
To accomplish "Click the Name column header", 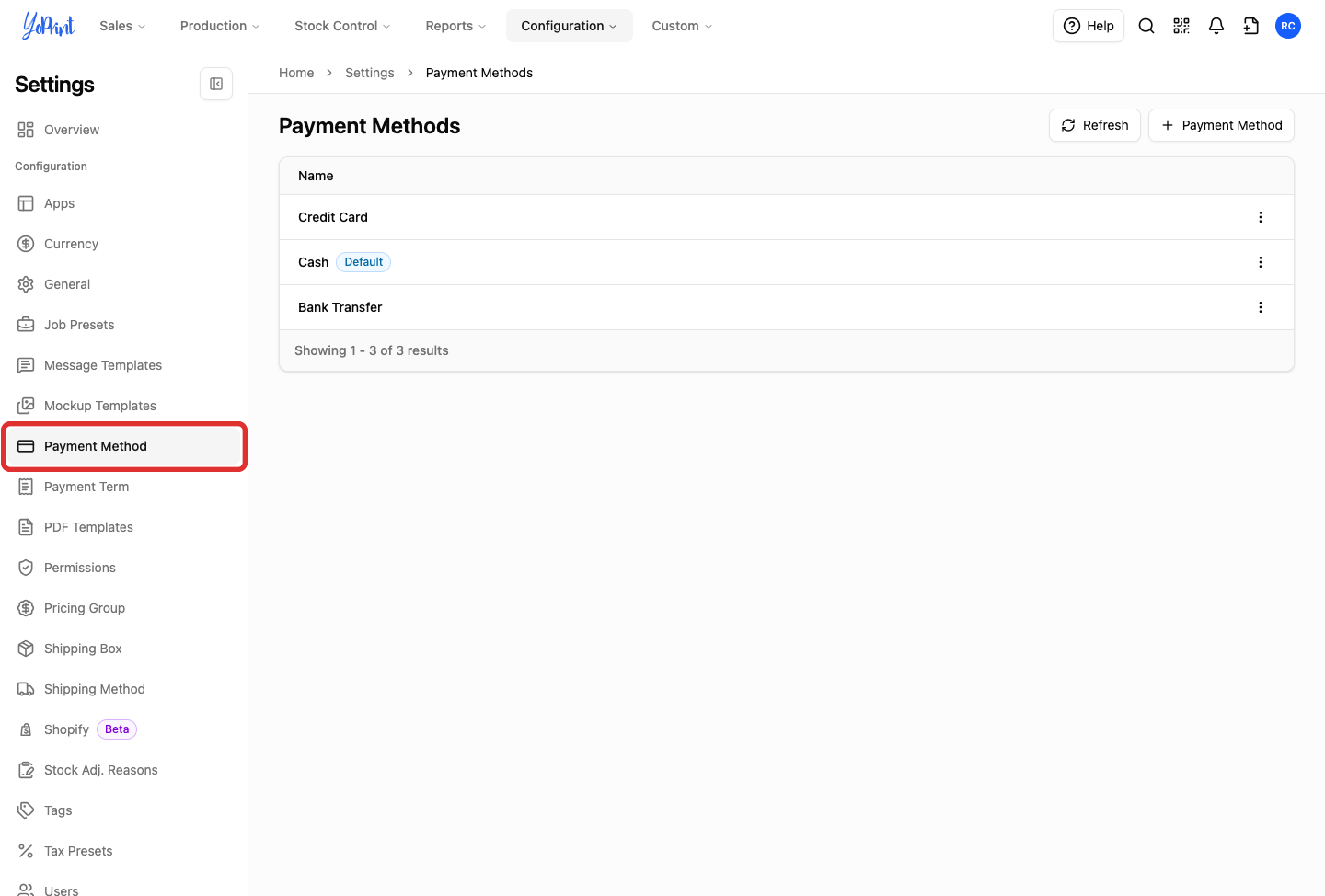I will [x=316, y=176].
